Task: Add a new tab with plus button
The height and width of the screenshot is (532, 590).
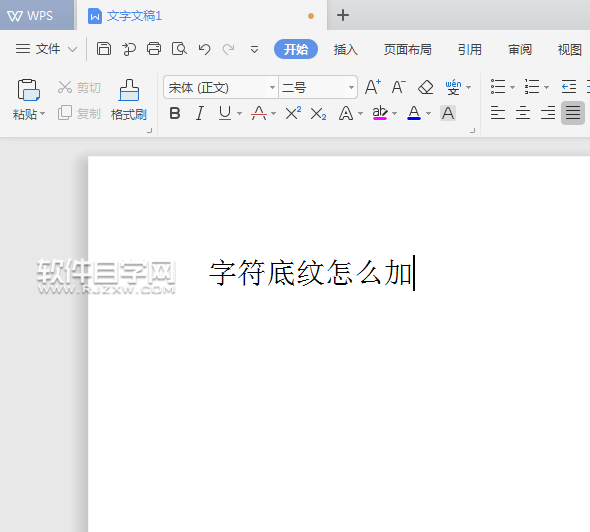Action: pos(343,15)
